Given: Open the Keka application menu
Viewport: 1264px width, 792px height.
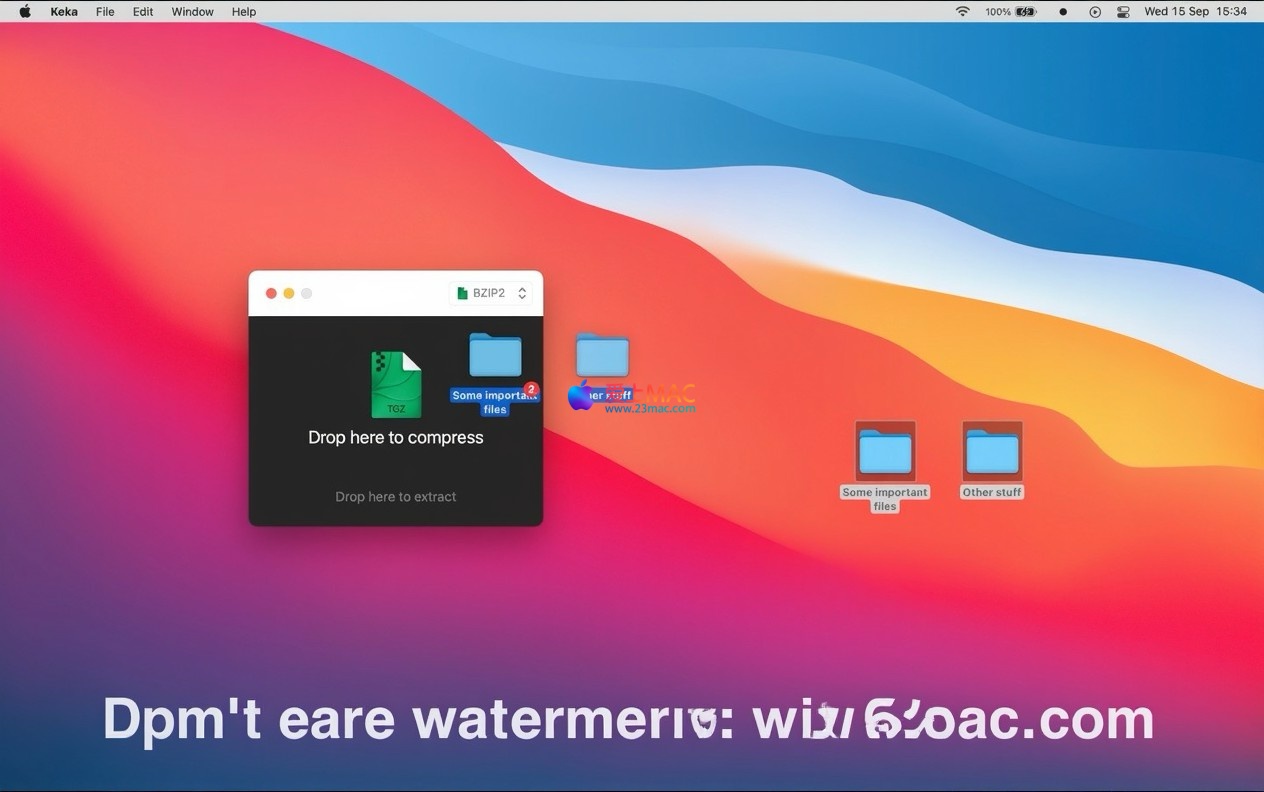Looking at the screenshot, I should (64, 12).
